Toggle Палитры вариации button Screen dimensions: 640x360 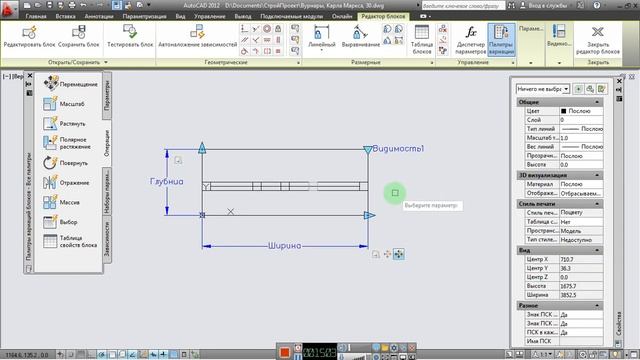click(501, 39)
